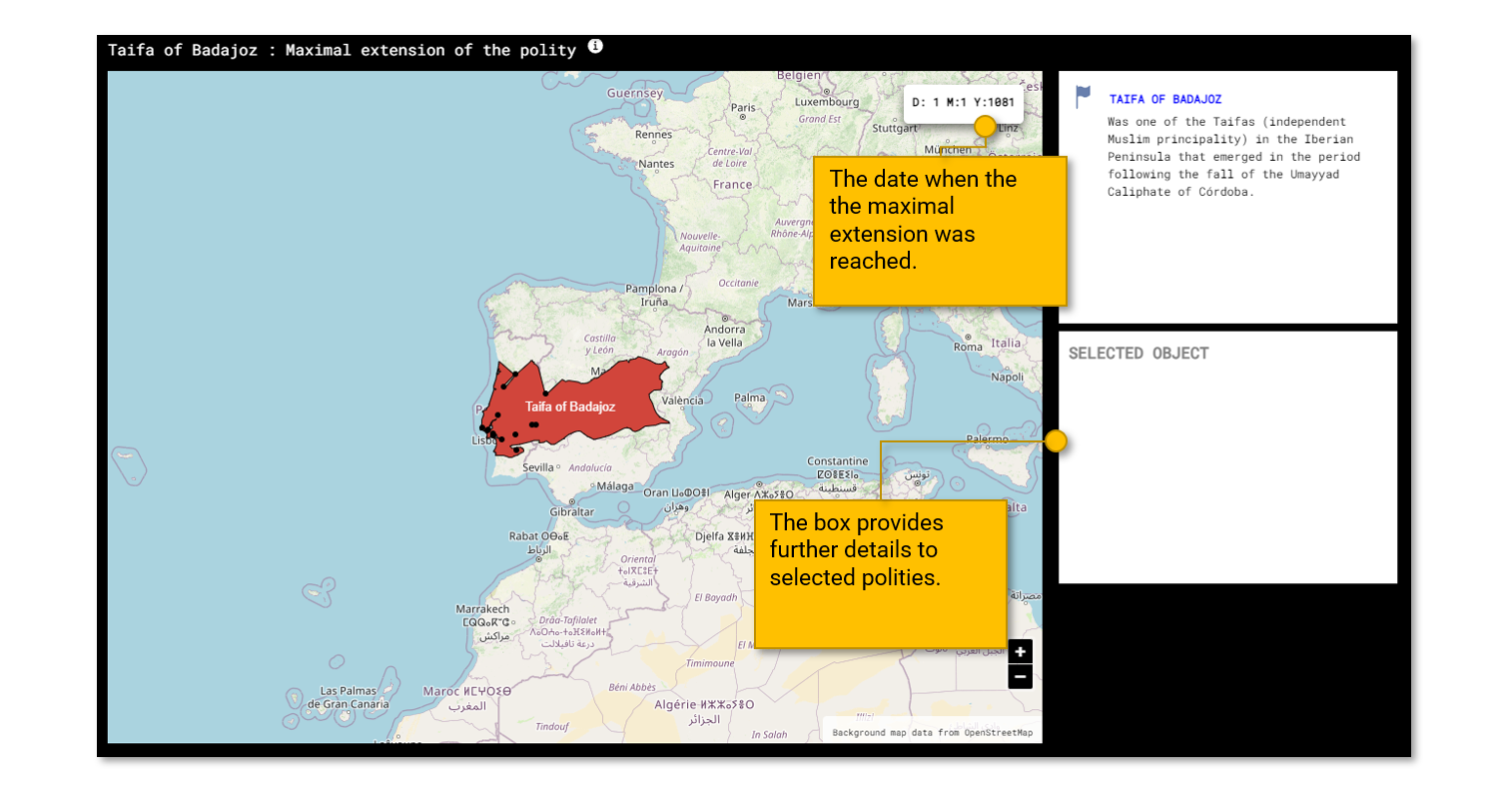The image size is (1512, 805).
Task: Click the Marrakech label on the map
Action: [482, 608]
